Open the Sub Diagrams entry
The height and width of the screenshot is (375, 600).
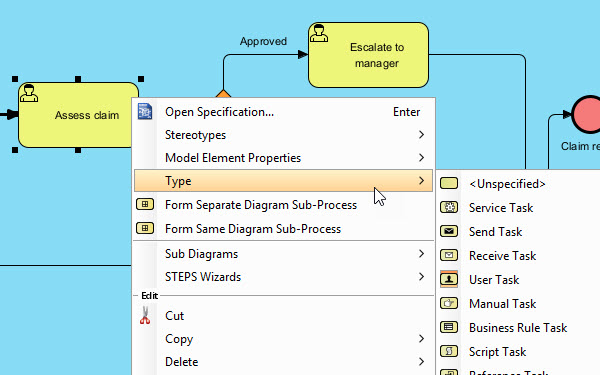tap(283, 254)
